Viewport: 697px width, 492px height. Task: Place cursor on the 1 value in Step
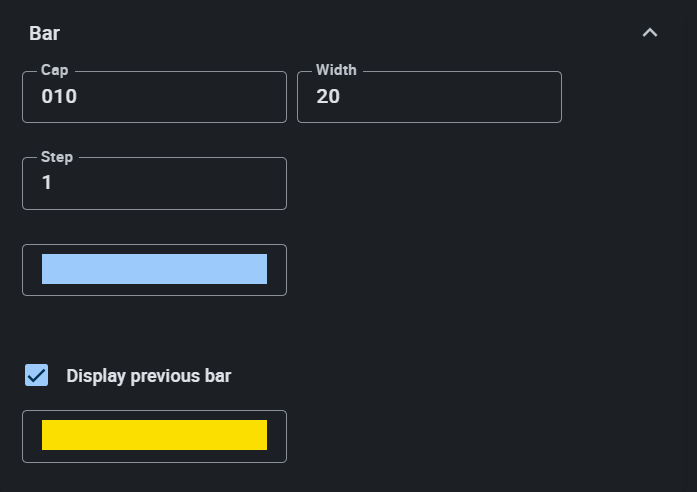[47, 183]
